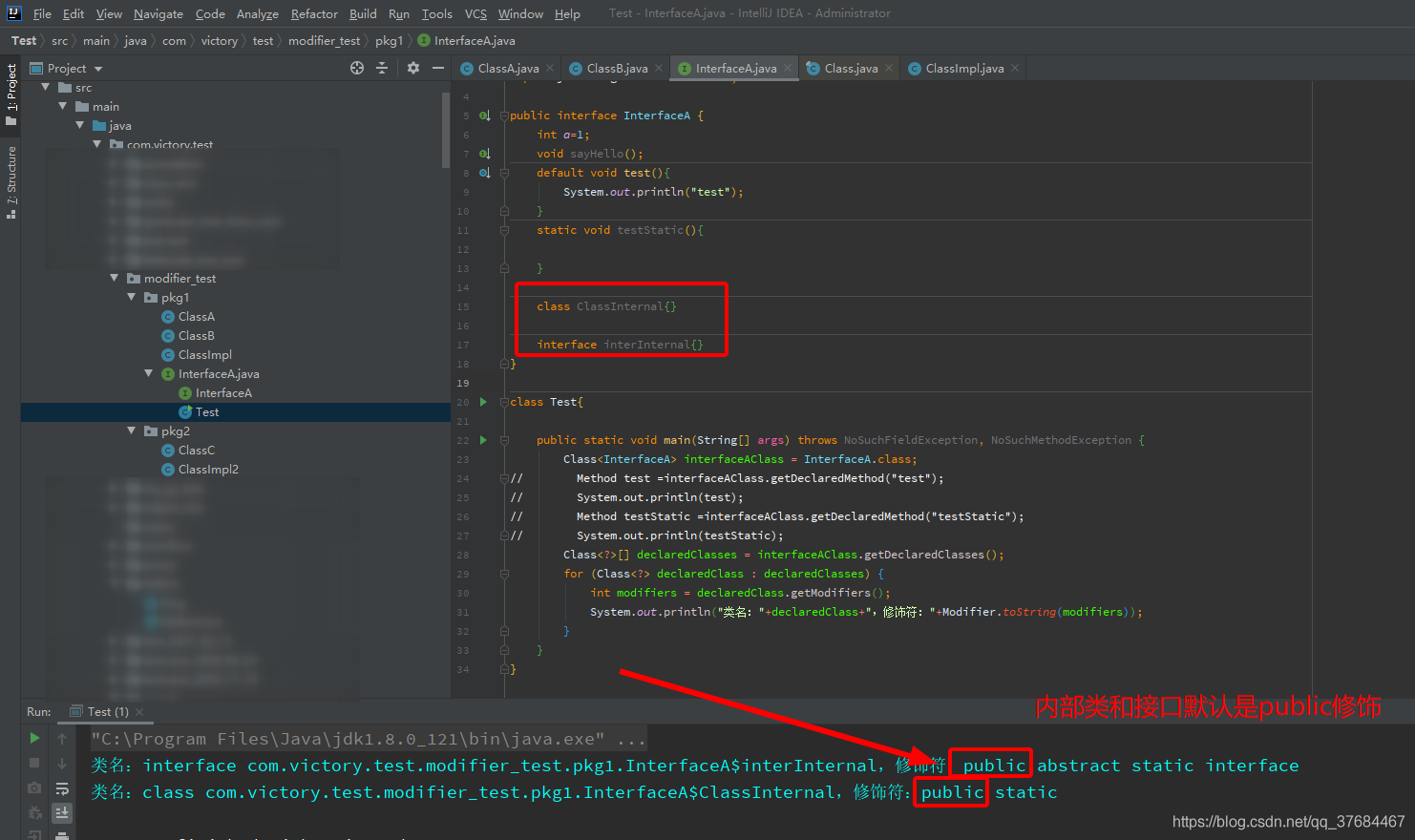Click the camera dump threads icon
This screenshot has height=840, width=1415.
pyautogui.click(x=34, y=787)
